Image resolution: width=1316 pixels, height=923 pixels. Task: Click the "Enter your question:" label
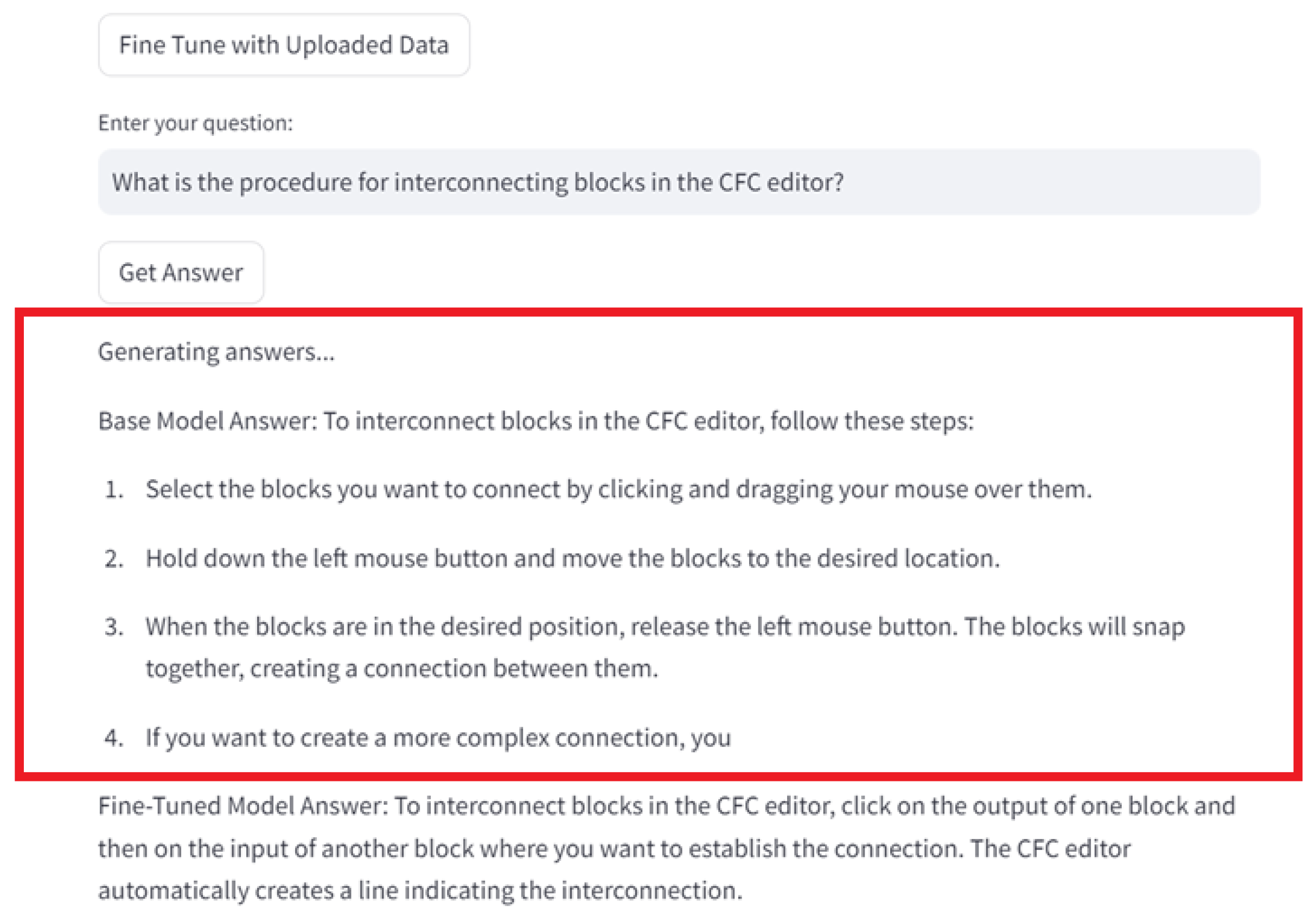point(195,123)
